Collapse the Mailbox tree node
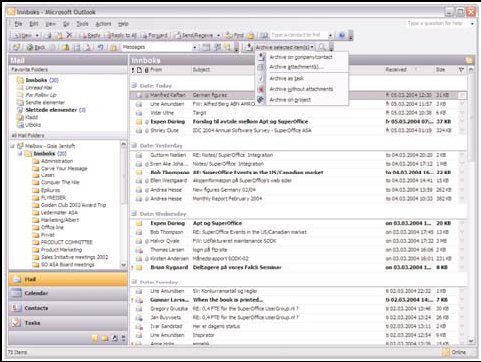The width and height of the screenshot is (481, 362). [x=13, y=146]
